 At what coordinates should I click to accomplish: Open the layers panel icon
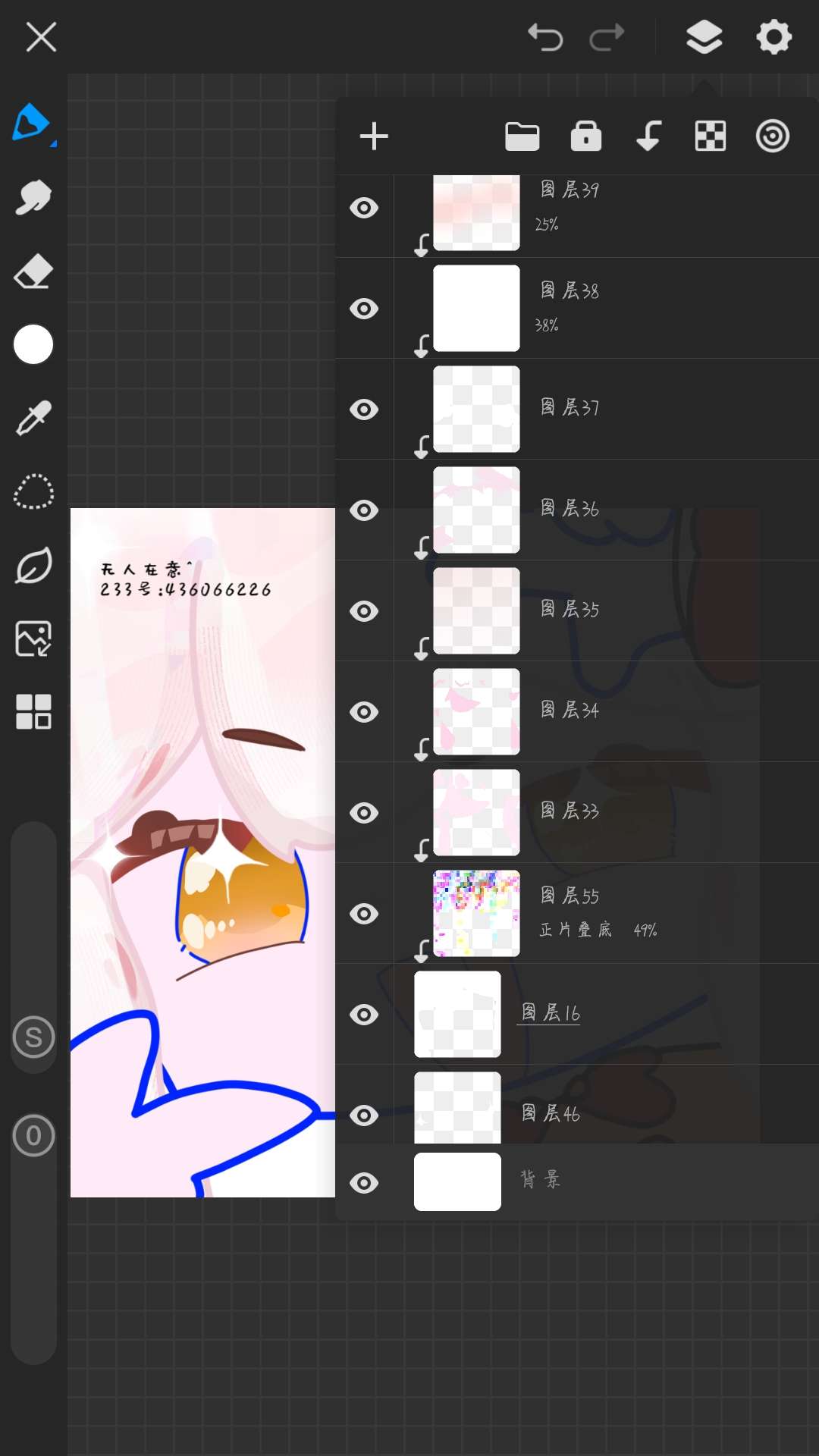704,36
